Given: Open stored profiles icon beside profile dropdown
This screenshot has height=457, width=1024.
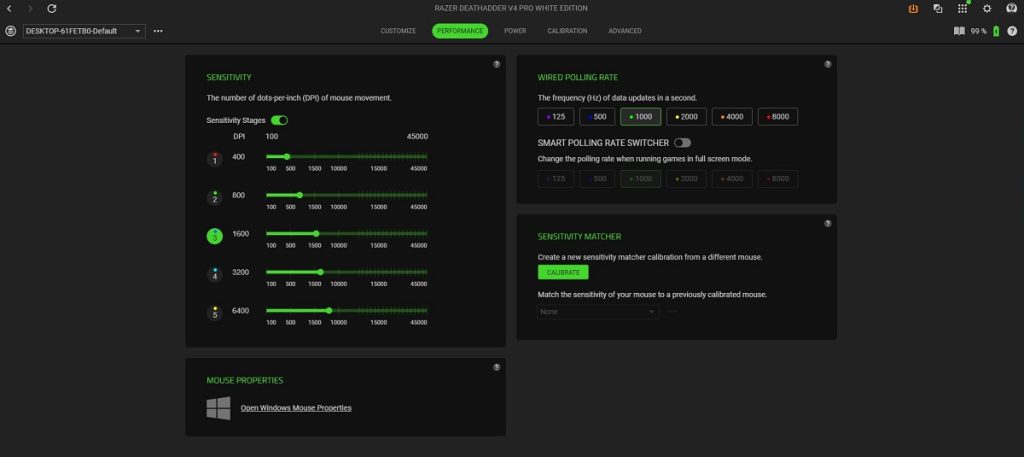Looking at the screenshot, I should [10, 31].
